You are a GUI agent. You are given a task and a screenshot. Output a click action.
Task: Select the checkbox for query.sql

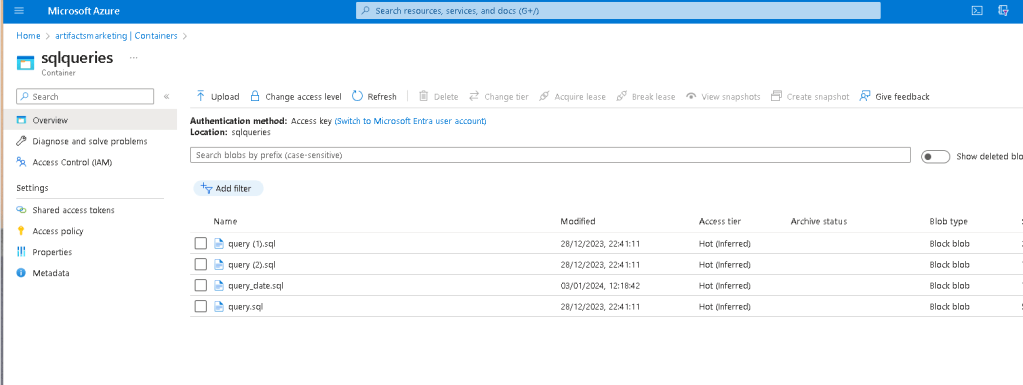click(x=201, y=306)
